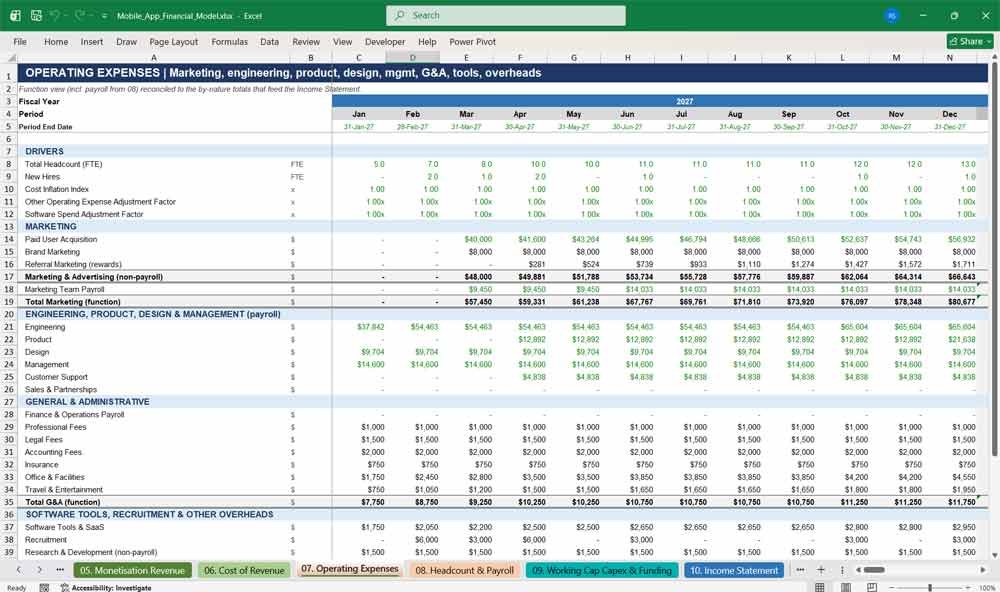Add a new sheet with plus icon
This screenshot has width=1000, height=592.
[821, 570]
